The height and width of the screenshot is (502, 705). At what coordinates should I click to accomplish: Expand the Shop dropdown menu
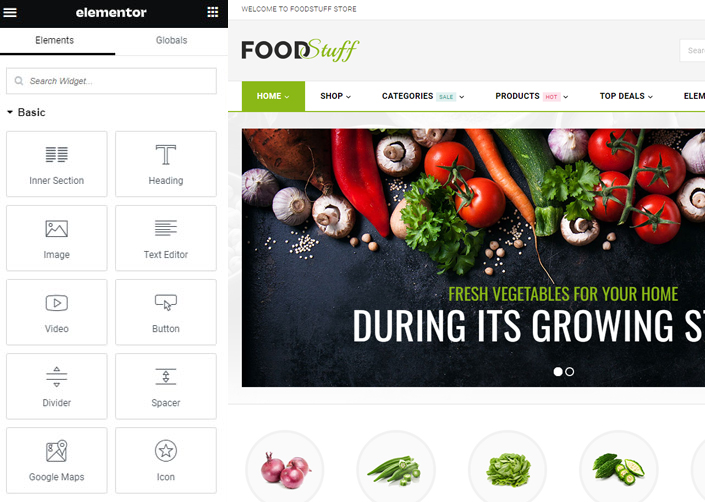click(335, 96)
